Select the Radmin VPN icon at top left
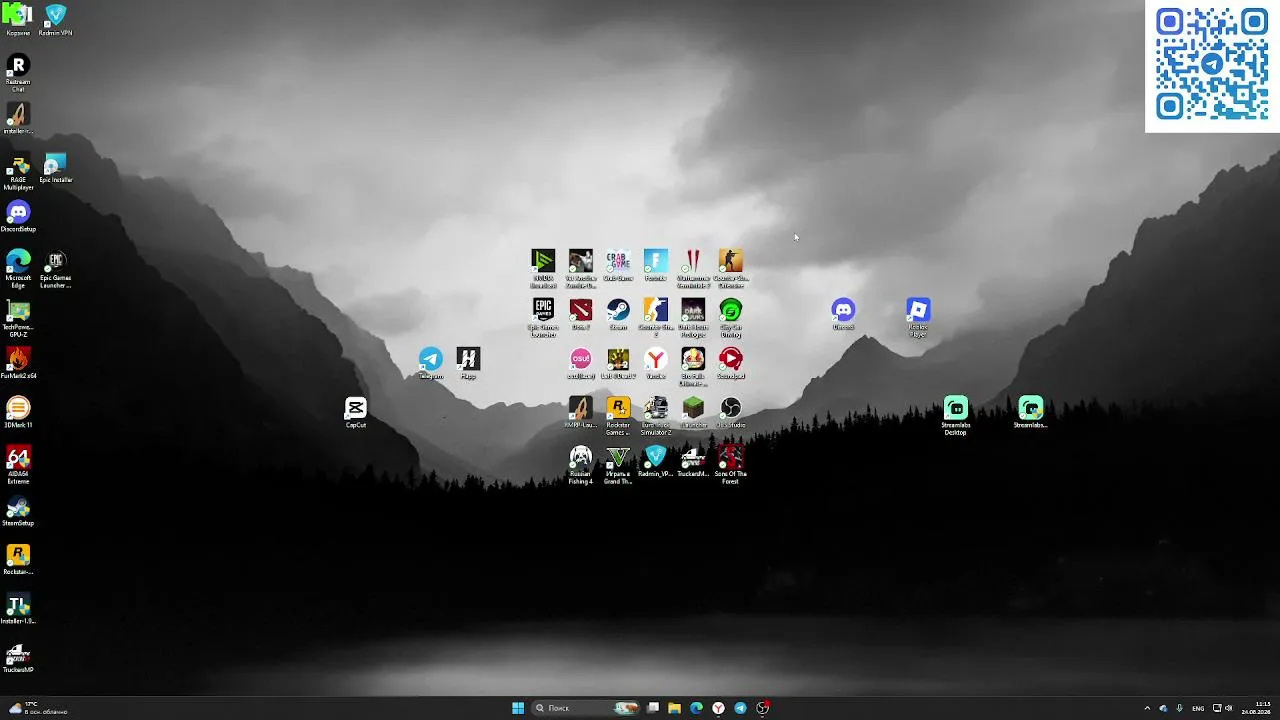The width and height of the screenshot is (1280, 720). pos(55,20)
